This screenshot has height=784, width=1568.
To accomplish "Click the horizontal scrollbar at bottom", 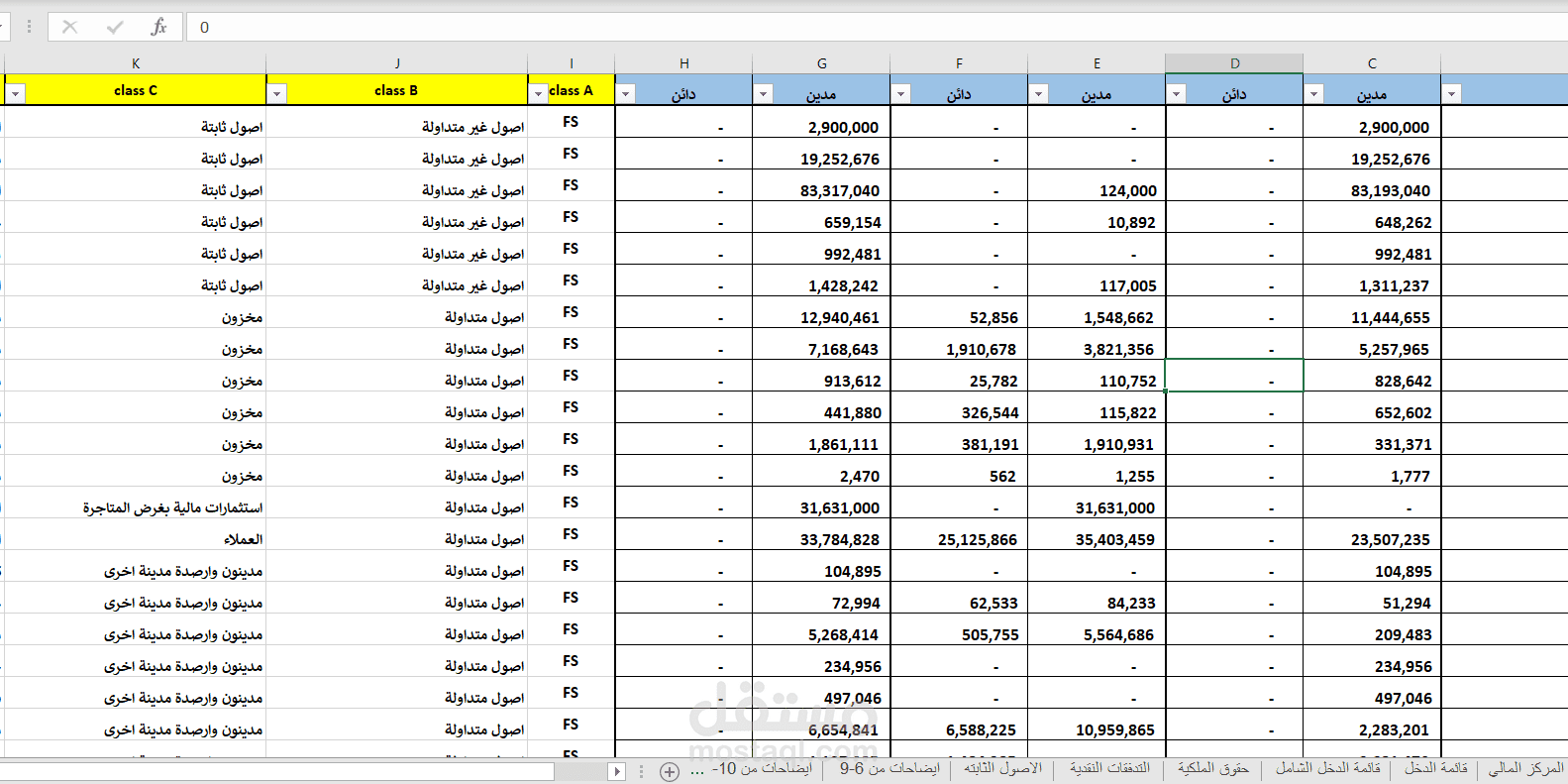I will click(277, 771).
